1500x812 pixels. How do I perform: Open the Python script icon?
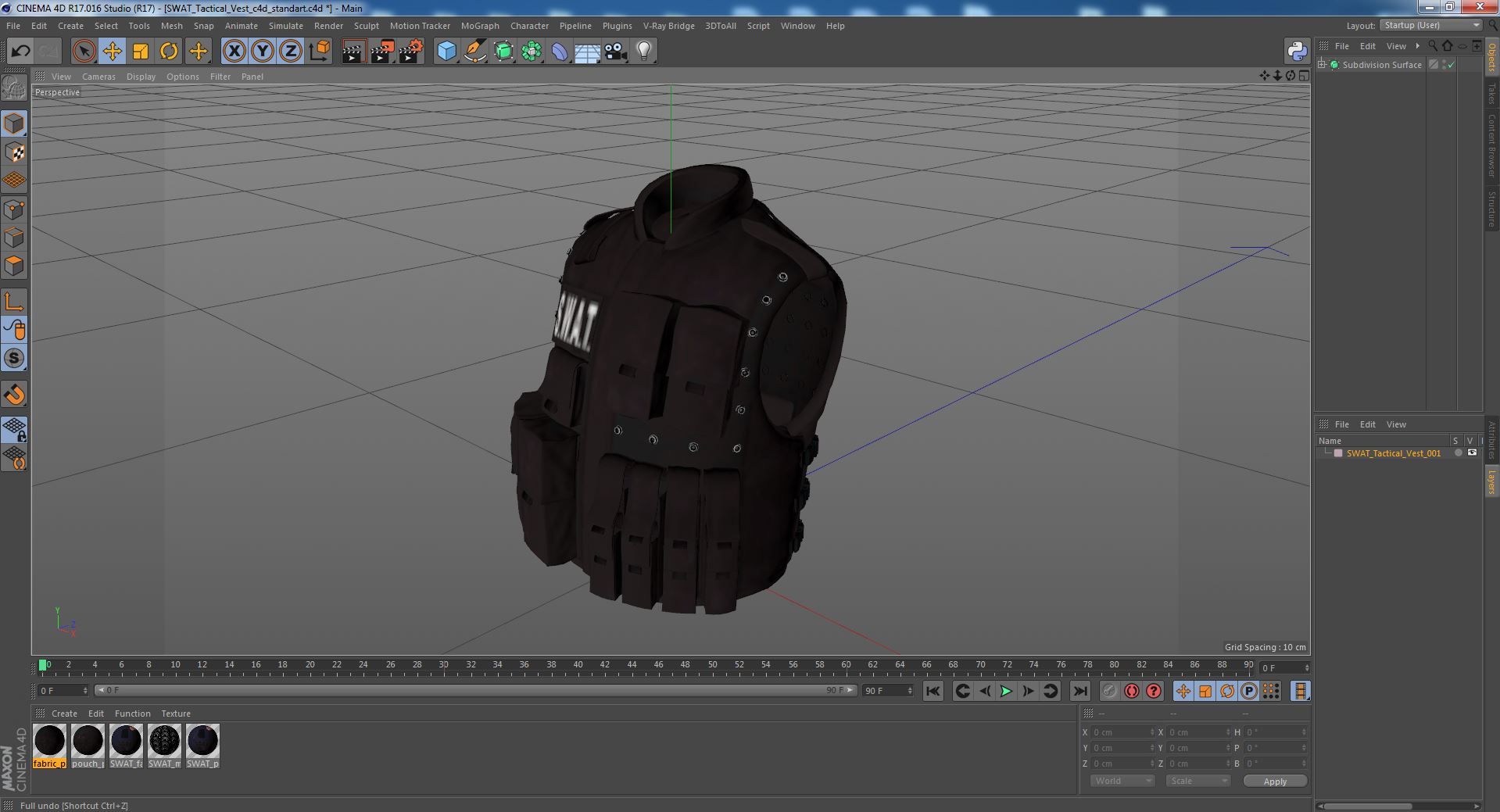pyautogui.click(x=1297, y=52)
